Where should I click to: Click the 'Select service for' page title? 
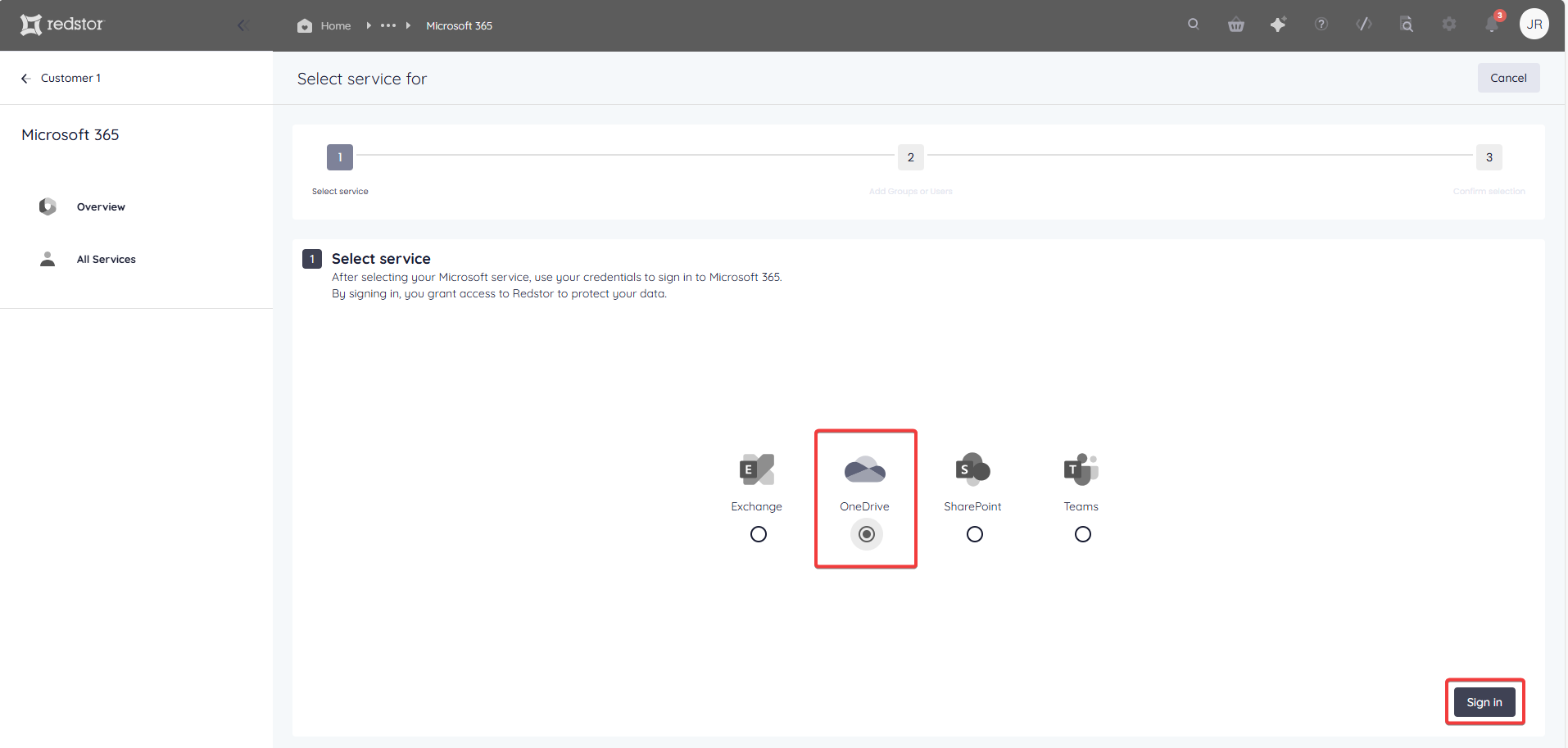362,79
